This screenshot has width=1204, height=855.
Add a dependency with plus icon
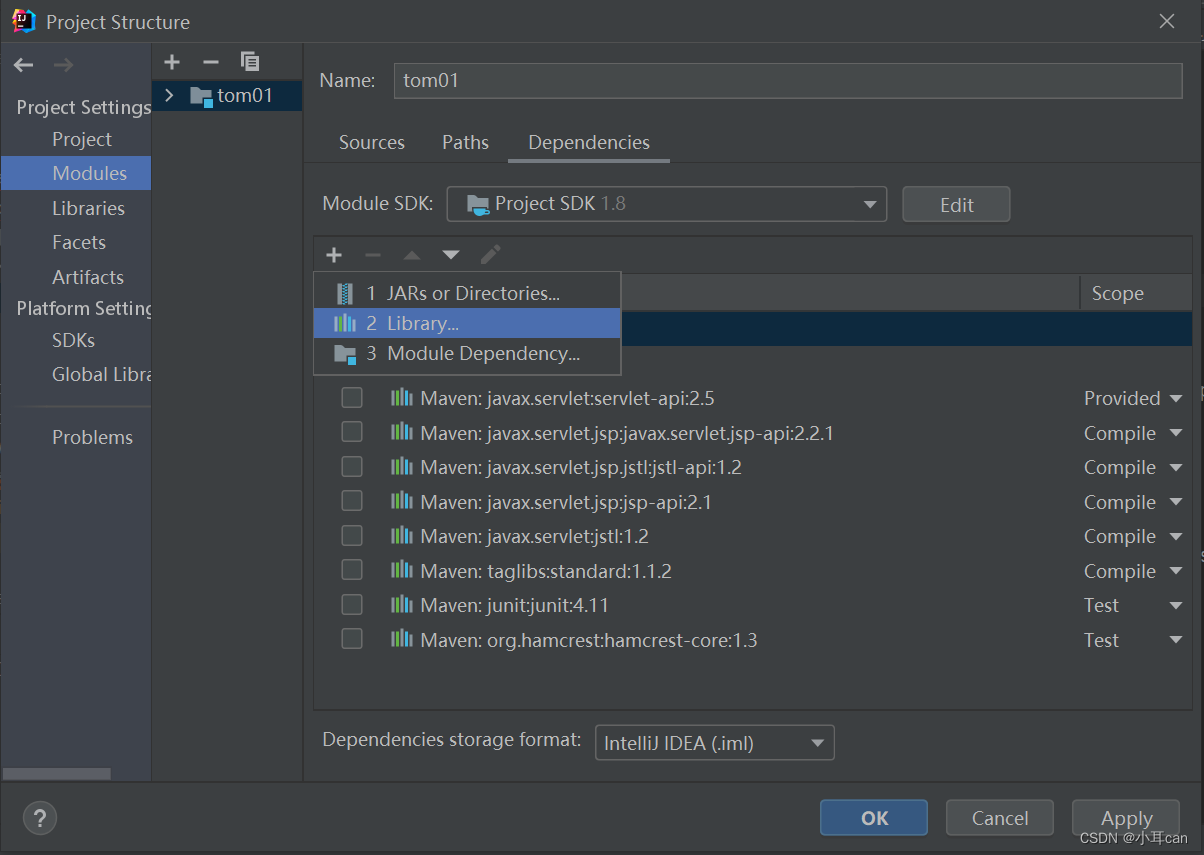click(x=334, y=255)
